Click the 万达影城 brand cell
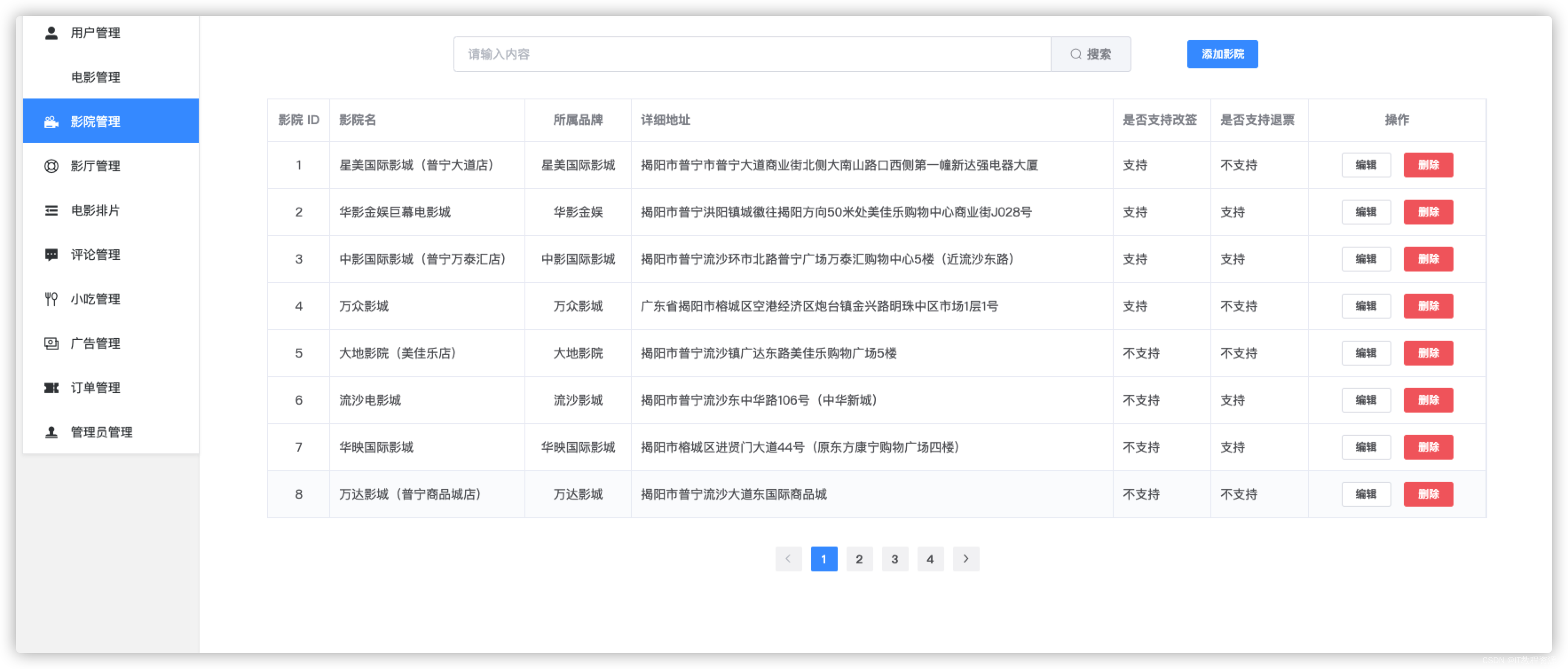 point(578,494)
